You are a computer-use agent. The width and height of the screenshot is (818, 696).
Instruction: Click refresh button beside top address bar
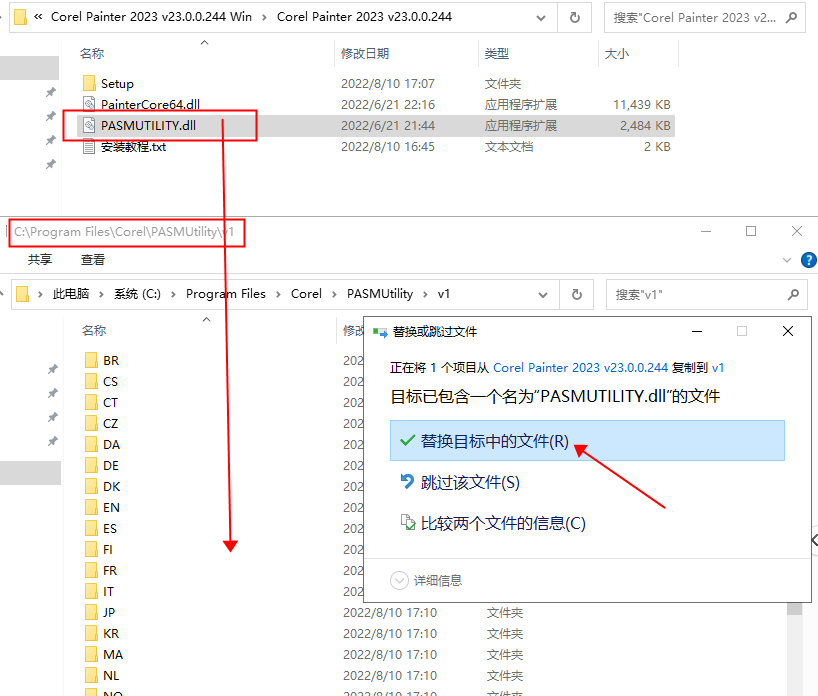coord(575,18)
